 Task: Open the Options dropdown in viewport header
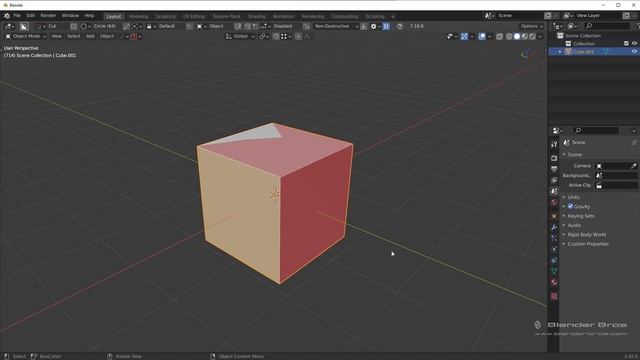(x=531, y=26)
